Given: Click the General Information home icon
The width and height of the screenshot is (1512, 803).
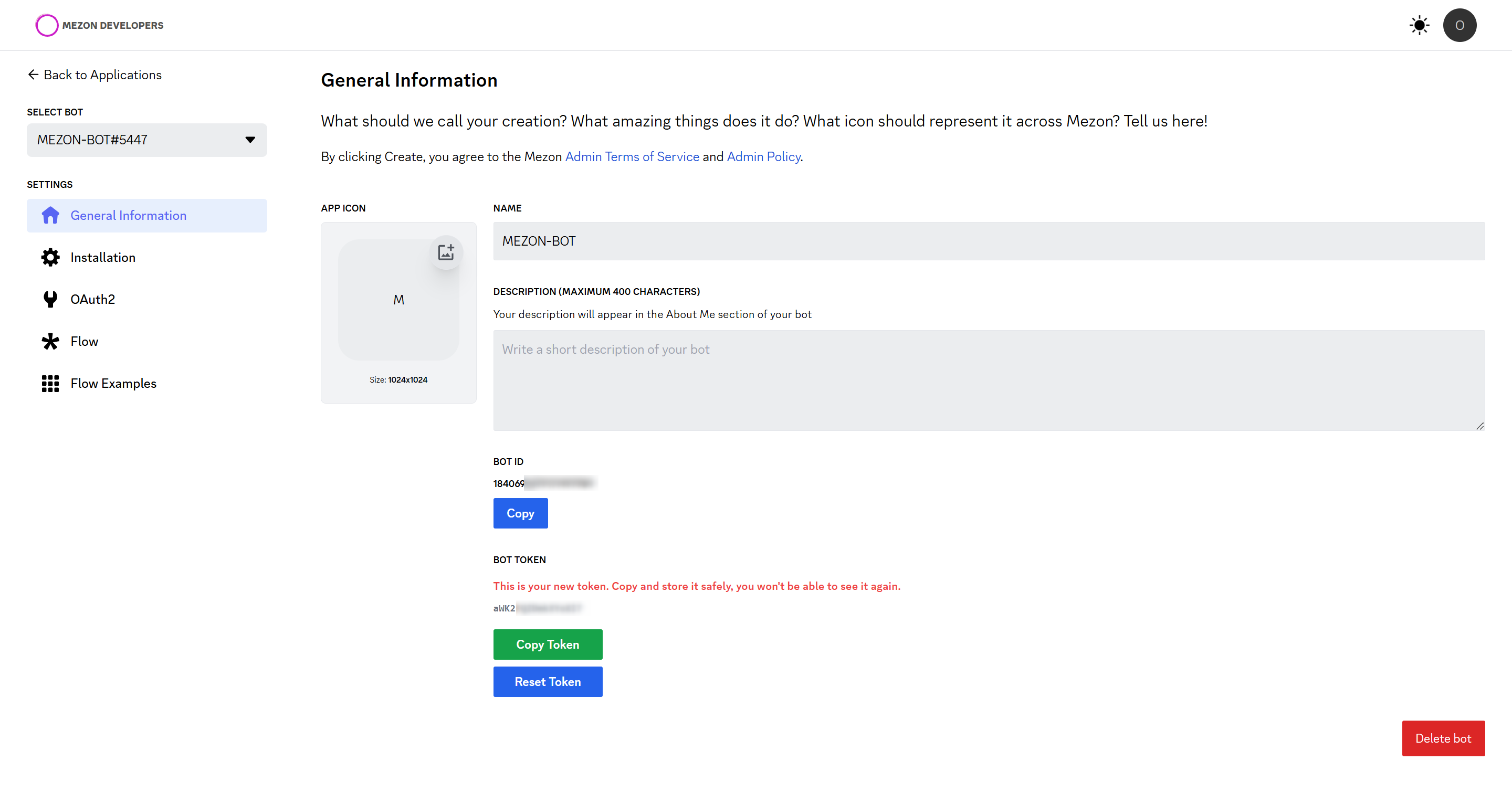Looking at the screenshot, I should pyautogui.click(x=50, y=215).
